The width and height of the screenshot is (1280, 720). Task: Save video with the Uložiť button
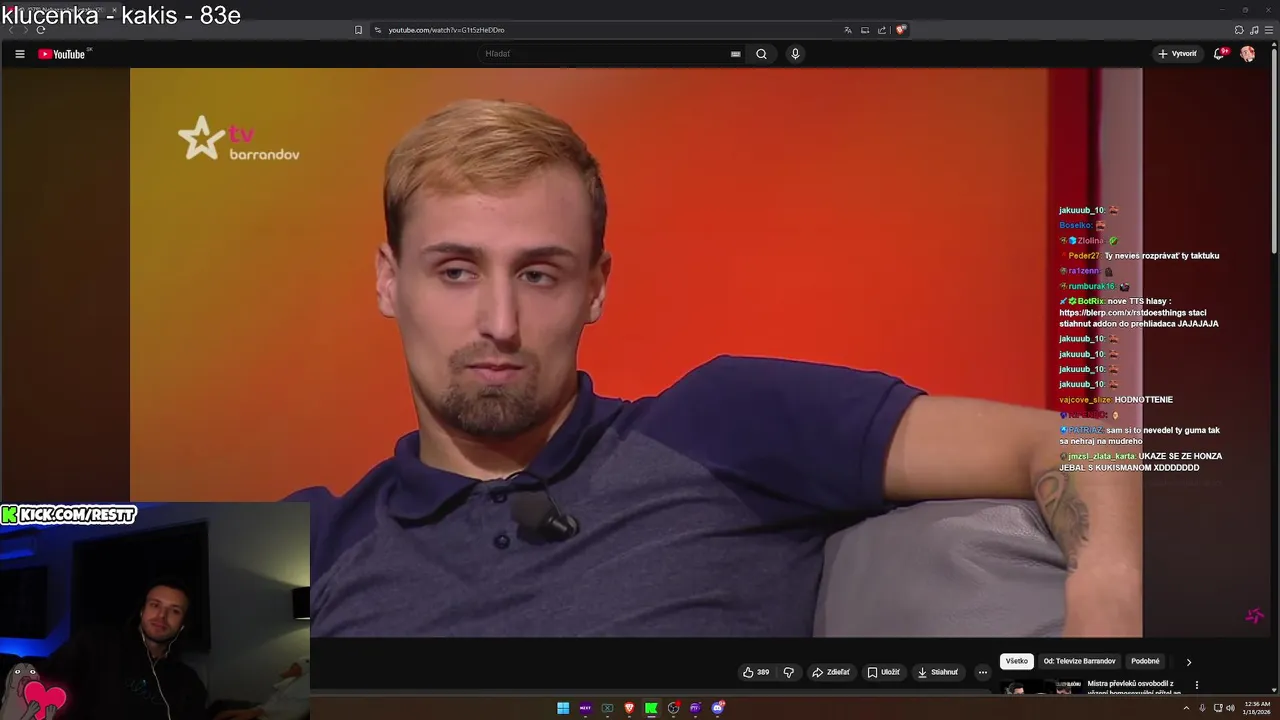pos(884,672)
